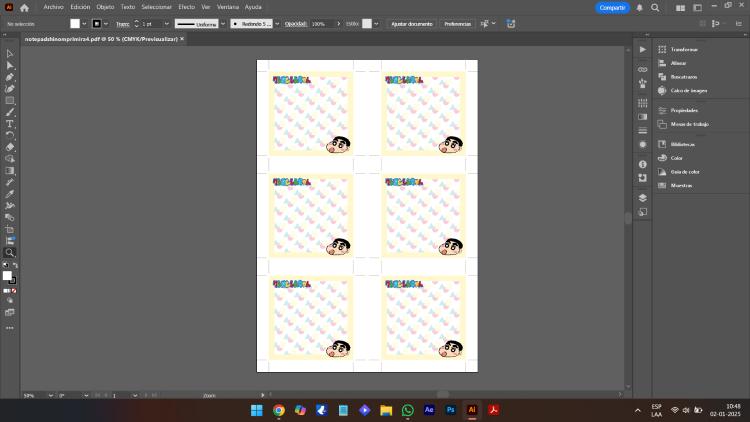Swap fill and stroke colors

15,265
